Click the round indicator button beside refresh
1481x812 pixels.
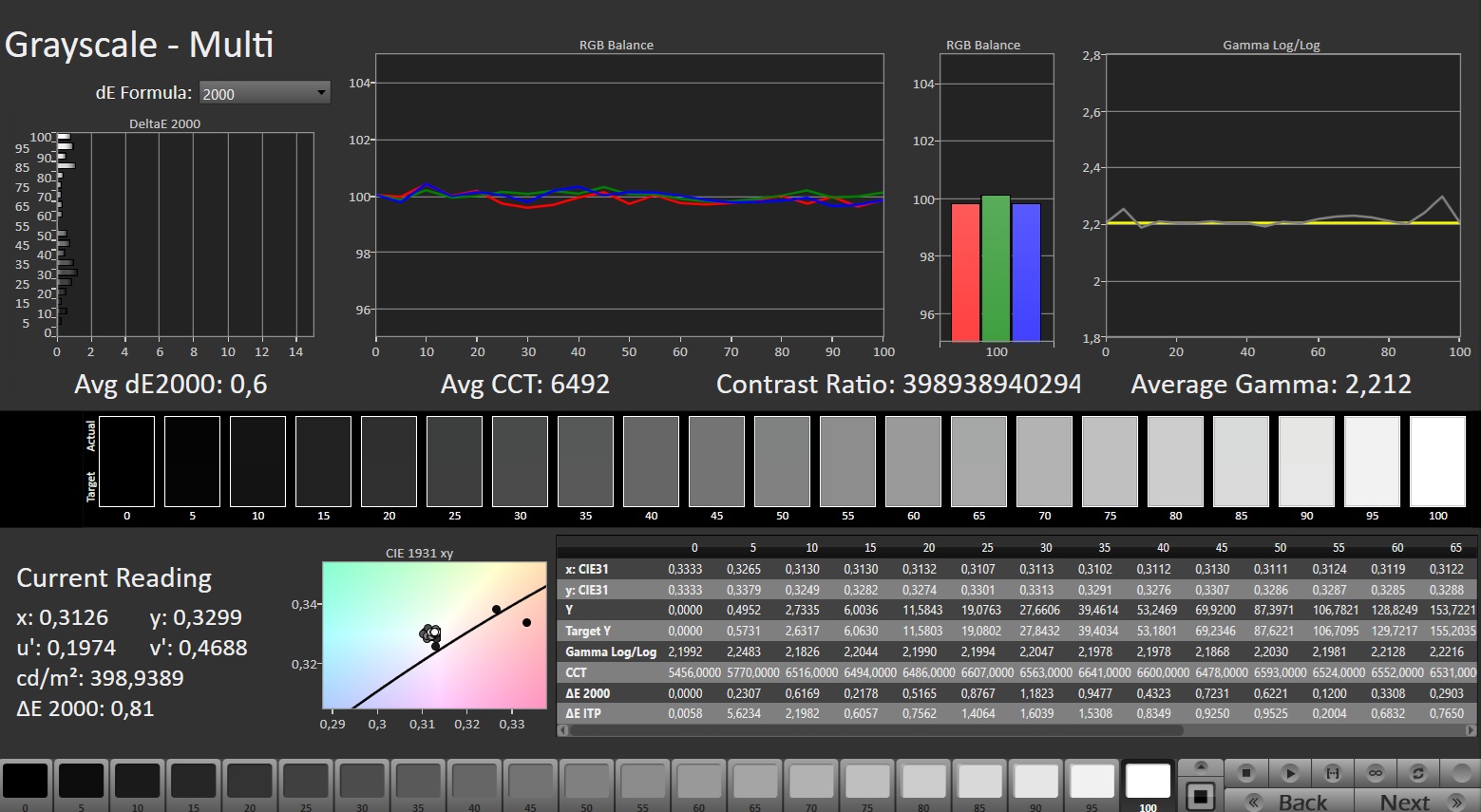pyautogui.click(x=1460, y=773)
